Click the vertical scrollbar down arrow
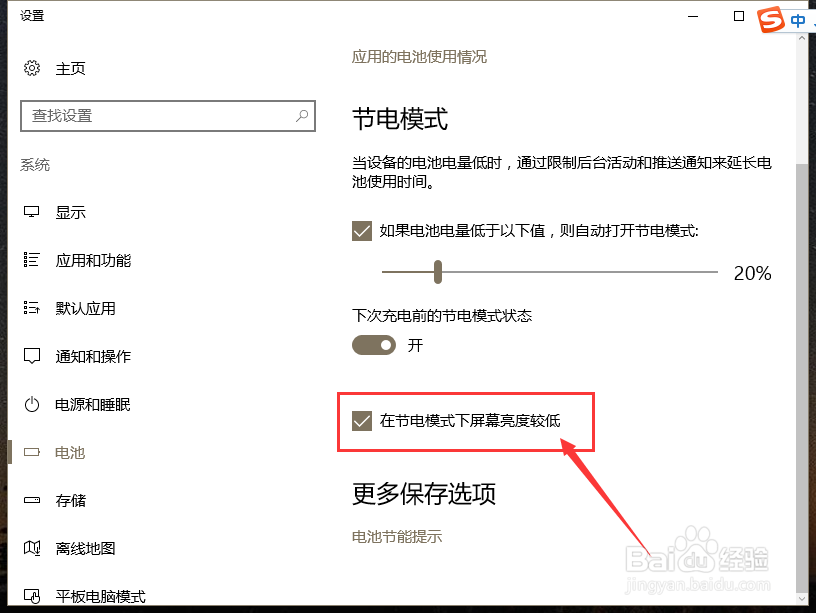The height and width of the screenshot is (613, 816). click(x=802, y=598)
